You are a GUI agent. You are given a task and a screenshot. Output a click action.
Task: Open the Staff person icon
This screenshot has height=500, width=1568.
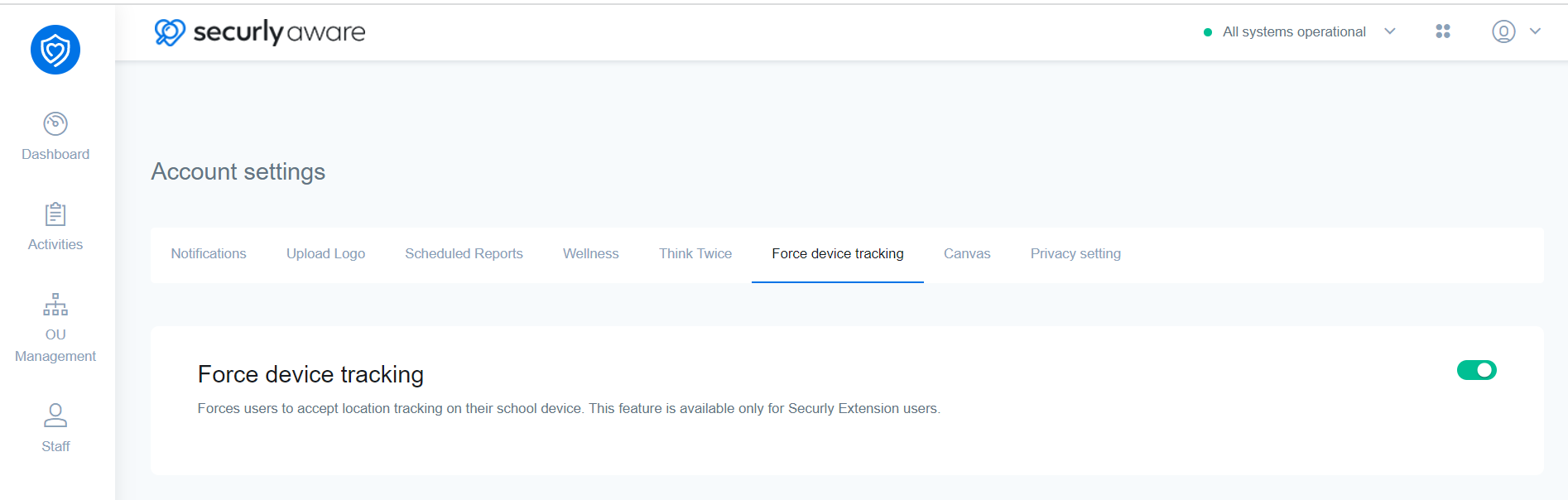pyautogui.click(x=55, y=415)
